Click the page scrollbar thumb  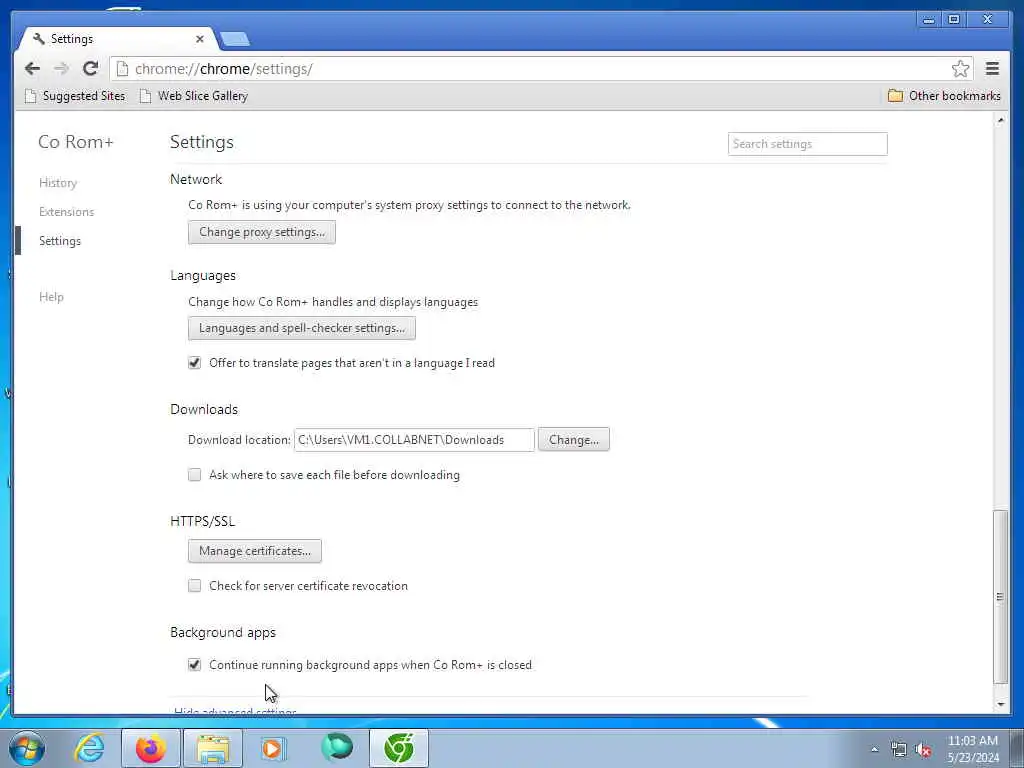pos(1000,596)
